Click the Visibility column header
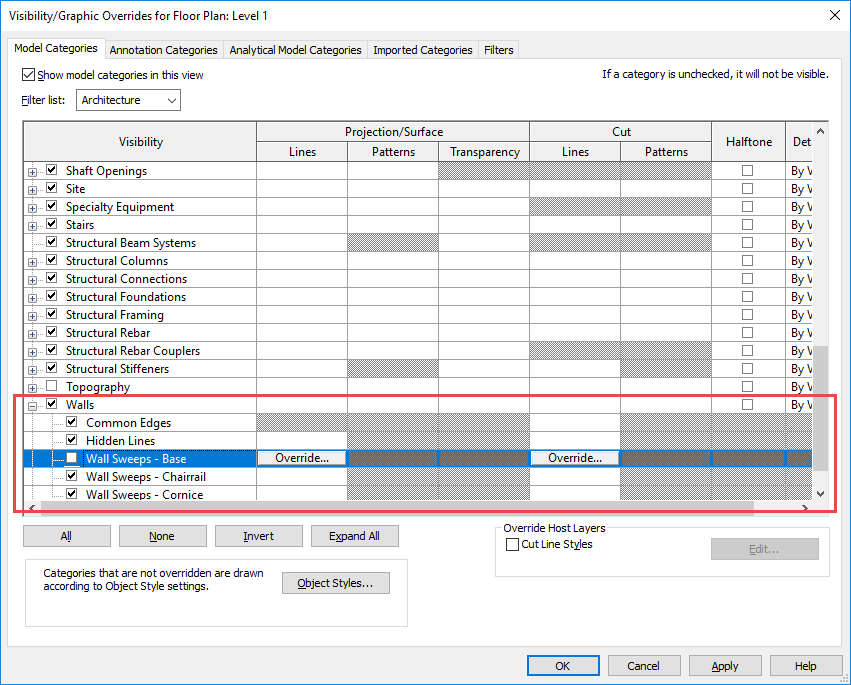This screenshot has width=851, height=685. point(141,142)
